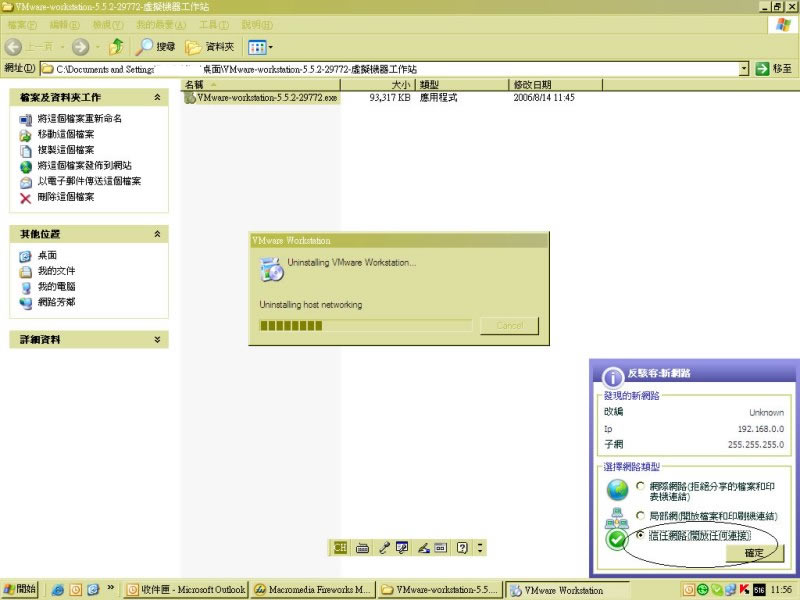Select 網際網路 network type radio

[x=640, y=486]
